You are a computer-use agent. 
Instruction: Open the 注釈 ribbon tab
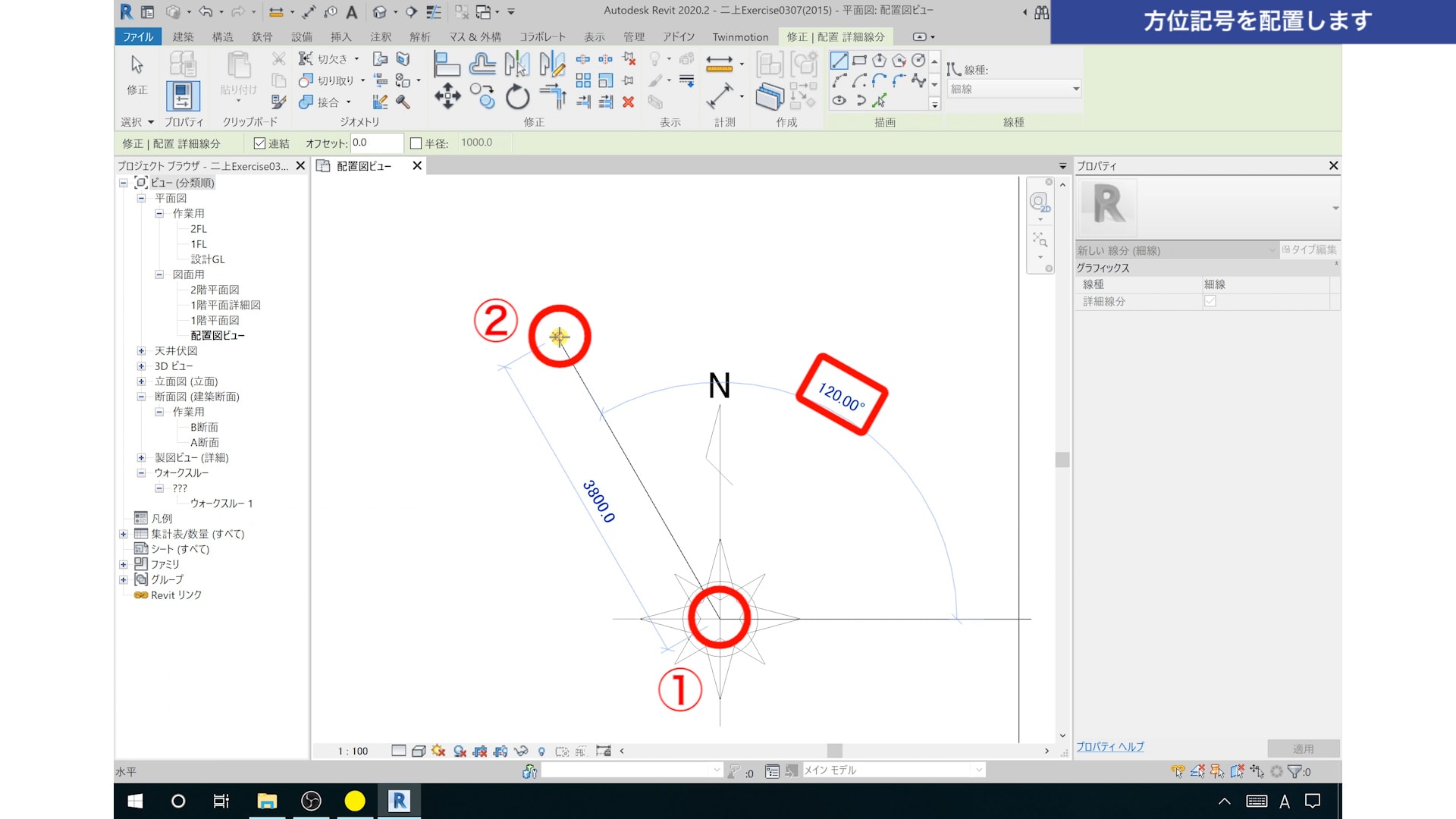[381, 37]
